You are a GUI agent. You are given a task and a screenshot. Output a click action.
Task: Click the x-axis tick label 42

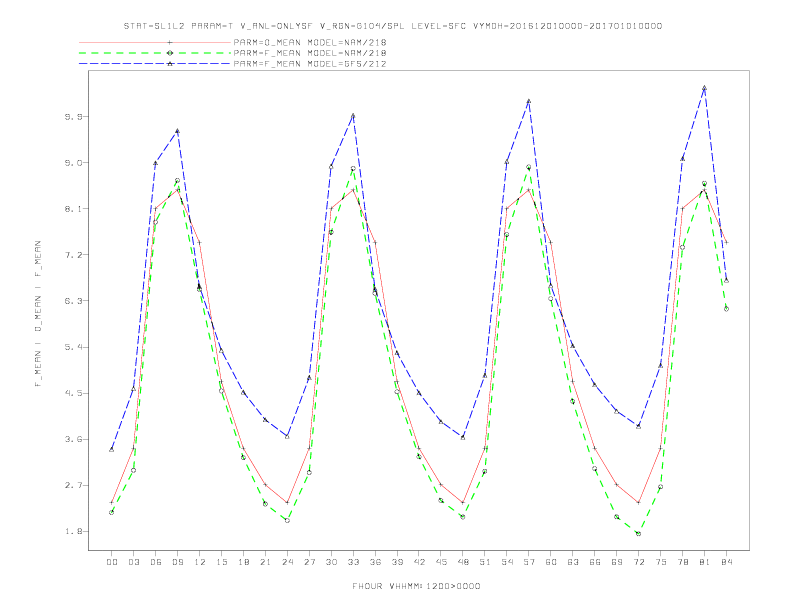pos(419,562)
